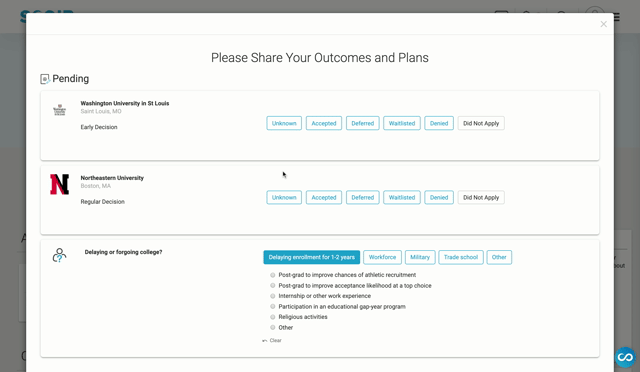Close the outcomes dialog with X
This screenshot has height=372, width=640.
[603, 24]
